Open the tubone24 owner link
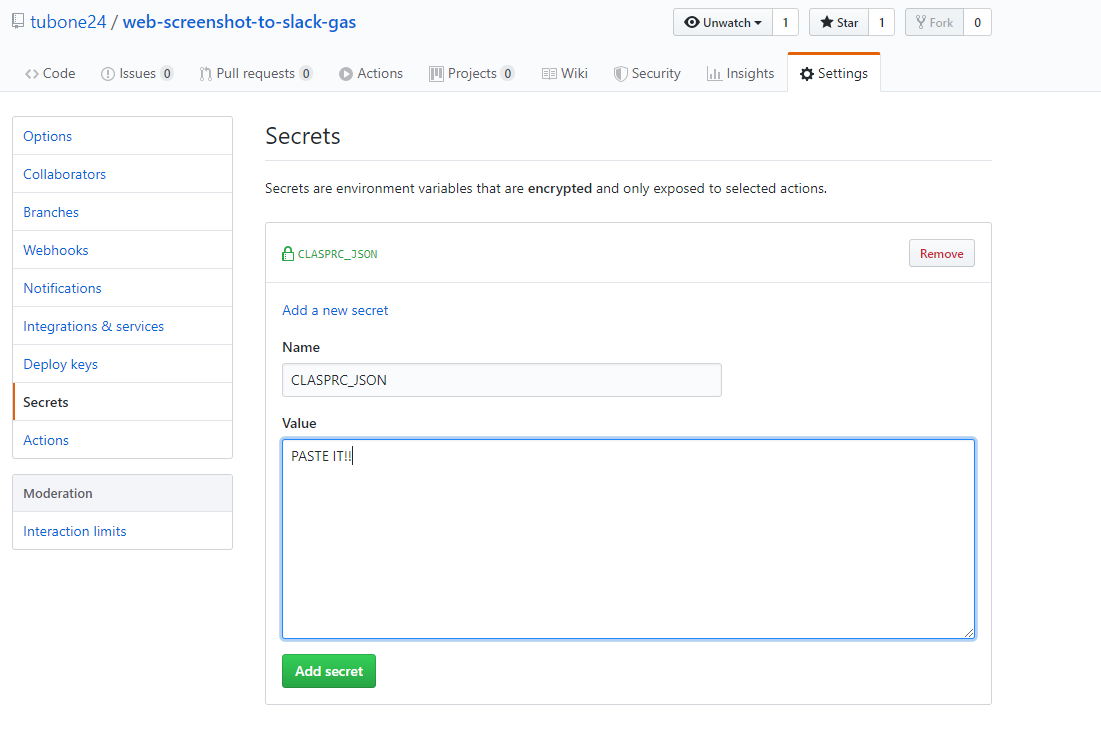This screenshot has height=735, width=1101. (68, 22)
